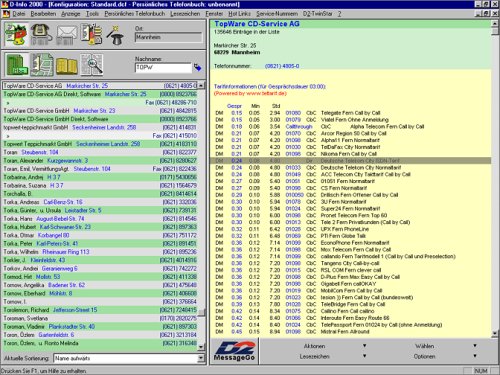Open the Anzeige menu
This screenshot has height=375, width=500.
pyautogui.click(x=71, y=14)
